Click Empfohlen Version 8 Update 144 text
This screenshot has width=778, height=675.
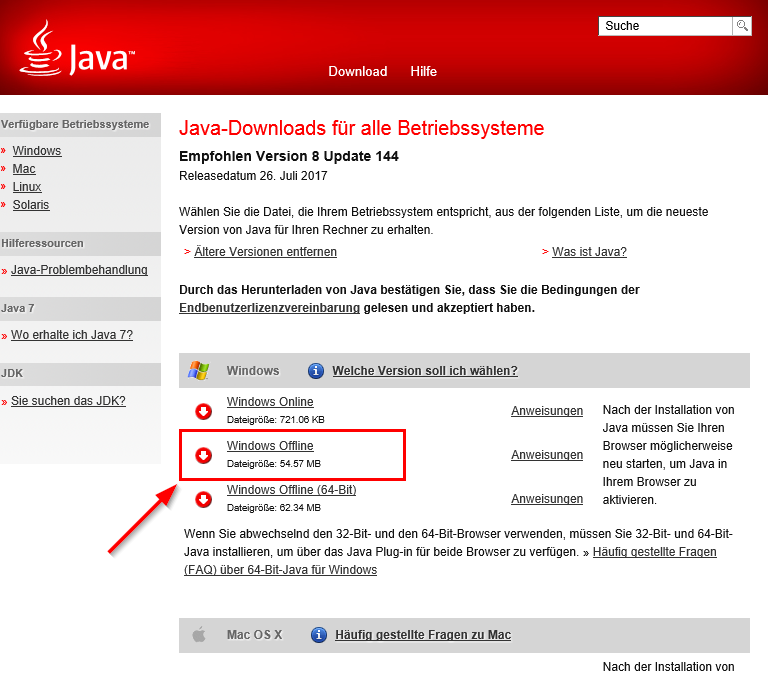[x=289, y=156]
